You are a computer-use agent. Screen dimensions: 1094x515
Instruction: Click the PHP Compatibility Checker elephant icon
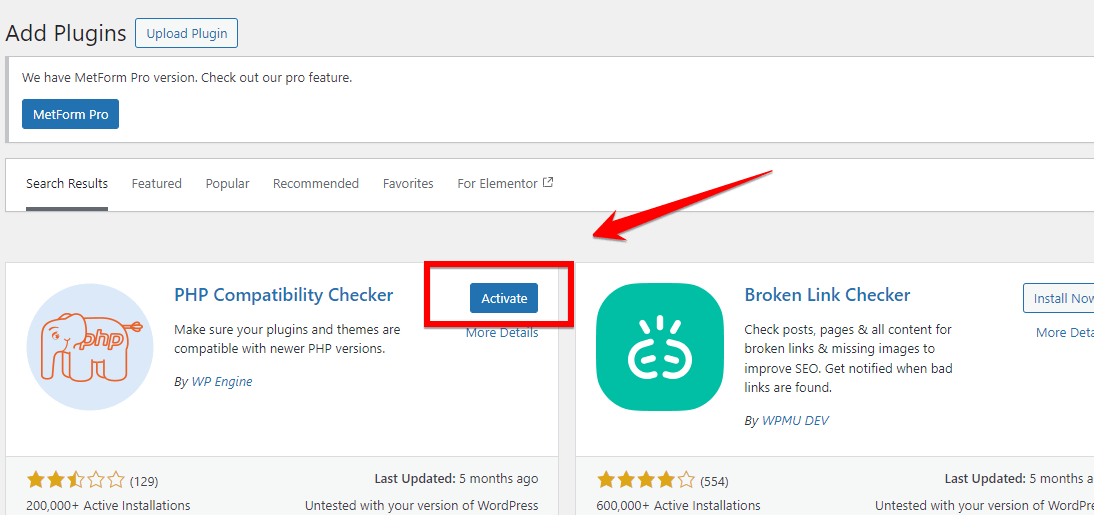coord(90,347)
